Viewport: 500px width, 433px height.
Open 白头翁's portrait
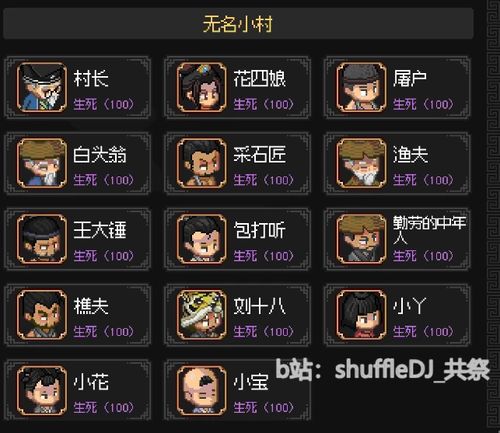pos(42,163)
